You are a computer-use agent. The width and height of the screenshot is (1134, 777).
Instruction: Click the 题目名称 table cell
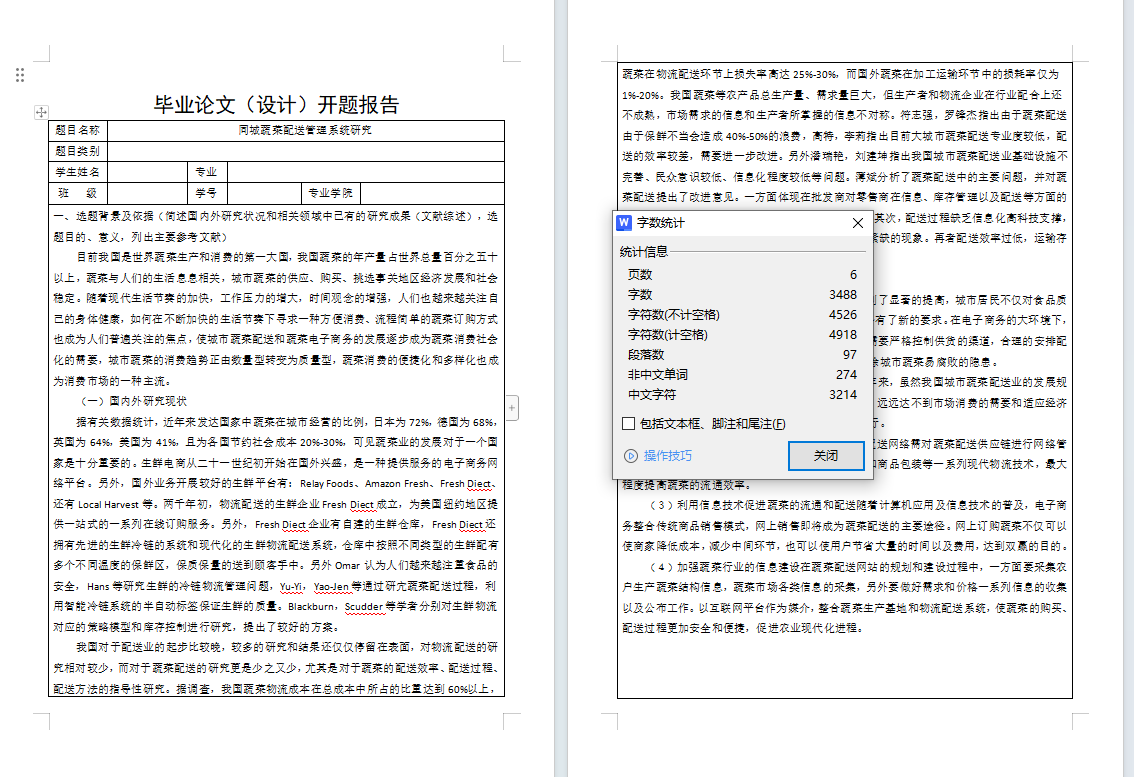pos(78,130)
